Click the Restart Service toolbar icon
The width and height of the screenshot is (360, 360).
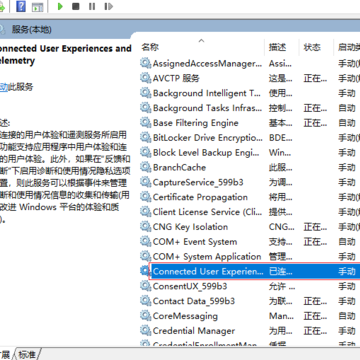pyautogui.click(x=108, y=6)
